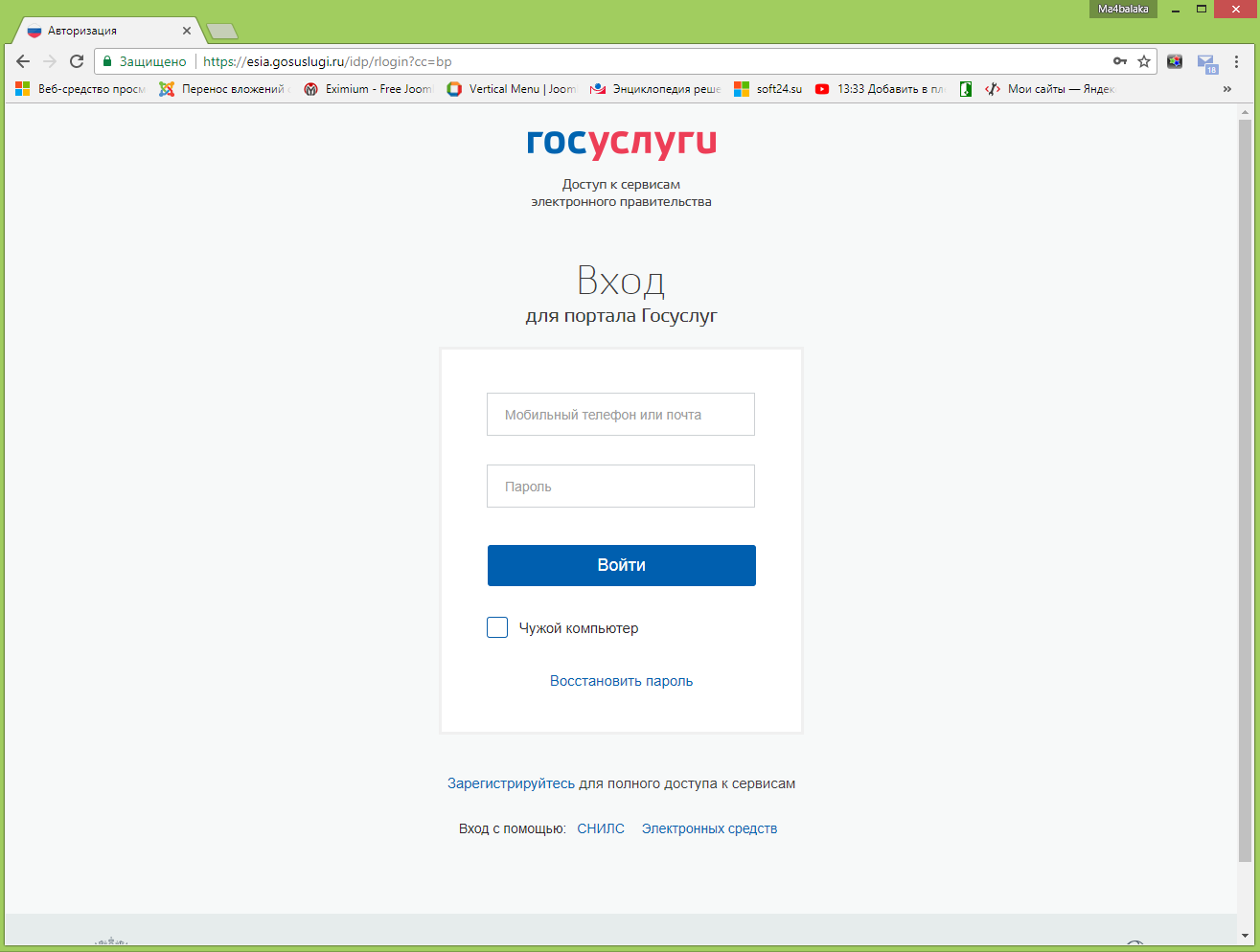Choose login via СНИЛС link

[x=601, y=828]
